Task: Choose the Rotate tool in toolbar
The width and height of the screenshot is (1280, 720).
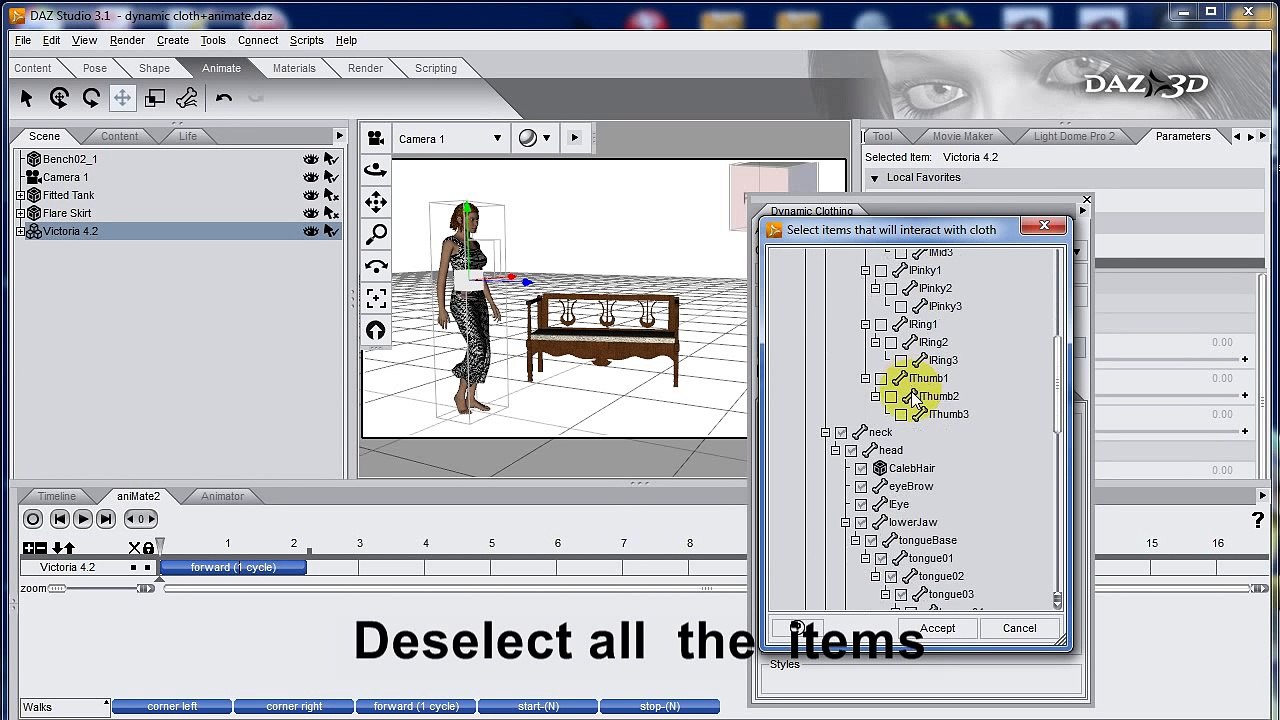Action: [91, 97]
